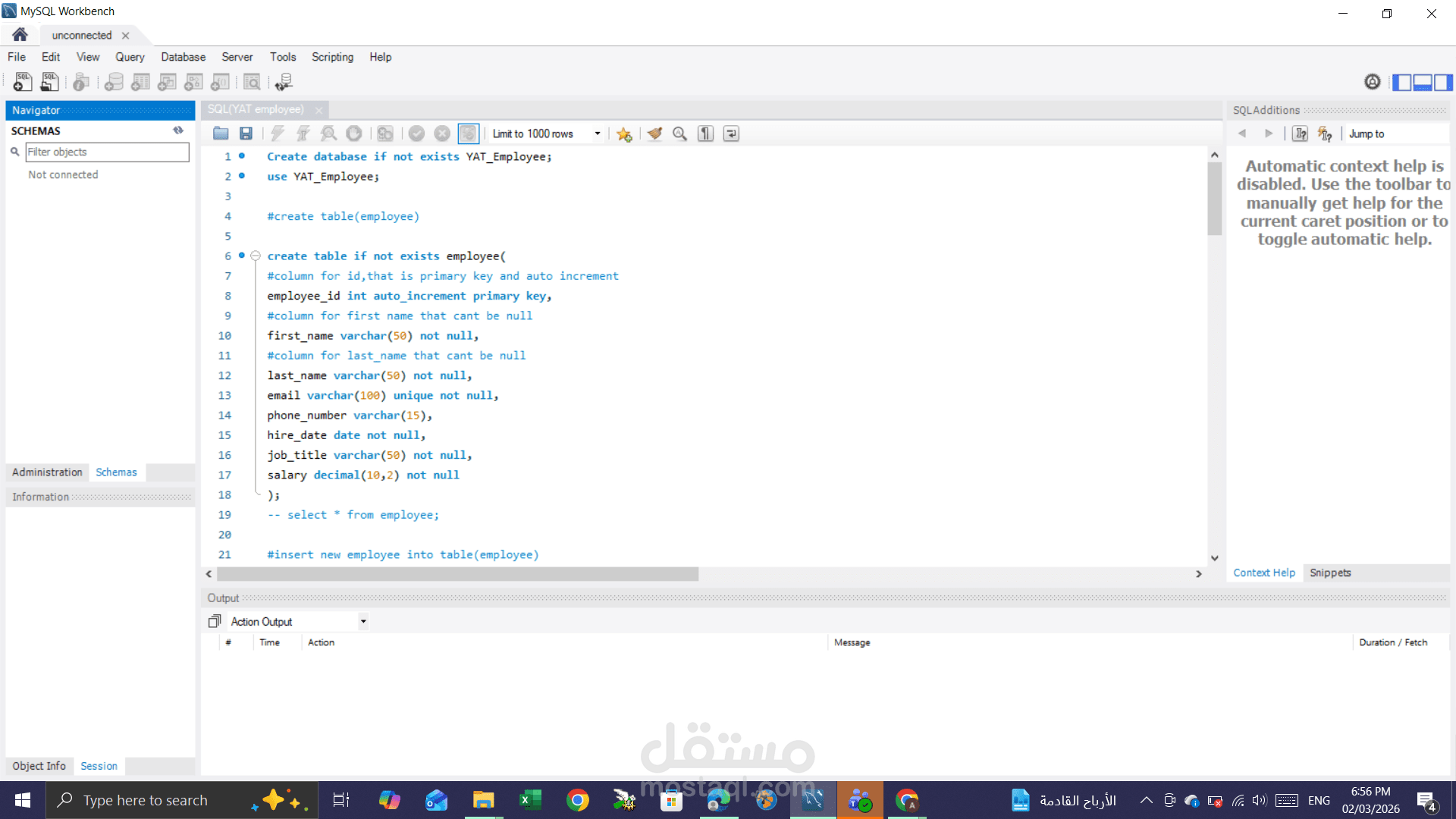Image resolution: width=1456 pixels, height=819 pixels.
Task: Switch to the Administration tab
Action: (46, 472)
